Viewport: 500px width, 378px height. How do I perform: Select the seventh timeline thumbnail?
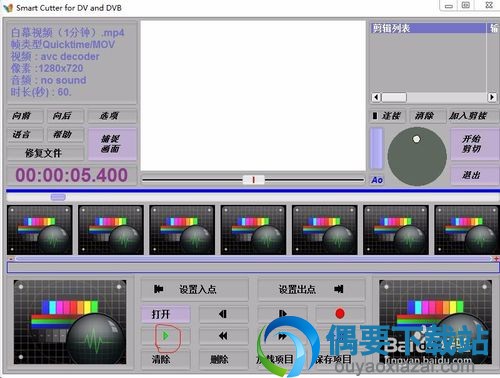tap(467, 230)
